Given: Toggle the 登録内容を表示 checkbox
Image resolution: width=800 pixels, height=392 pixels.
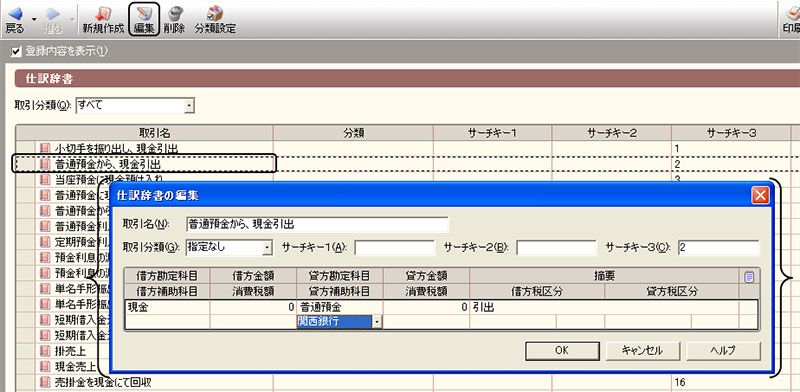Looking at the screenshot, I should pyautogui.click(x=16, y=52).
